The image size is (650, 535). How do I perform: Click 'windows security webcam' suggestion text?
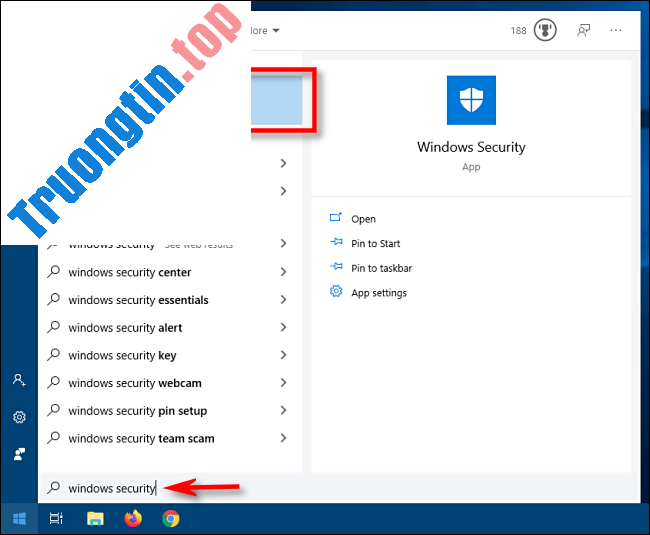click(x=135, y=383)
